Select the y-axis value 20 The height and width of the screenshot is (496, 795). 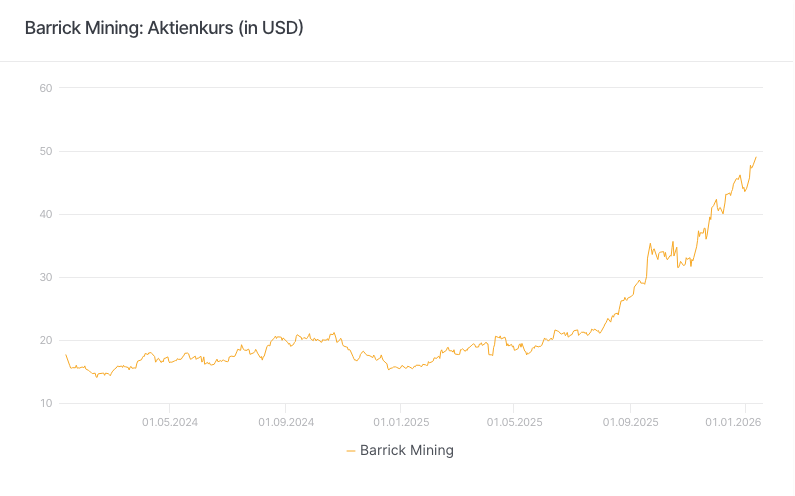[x=46, y=340]
